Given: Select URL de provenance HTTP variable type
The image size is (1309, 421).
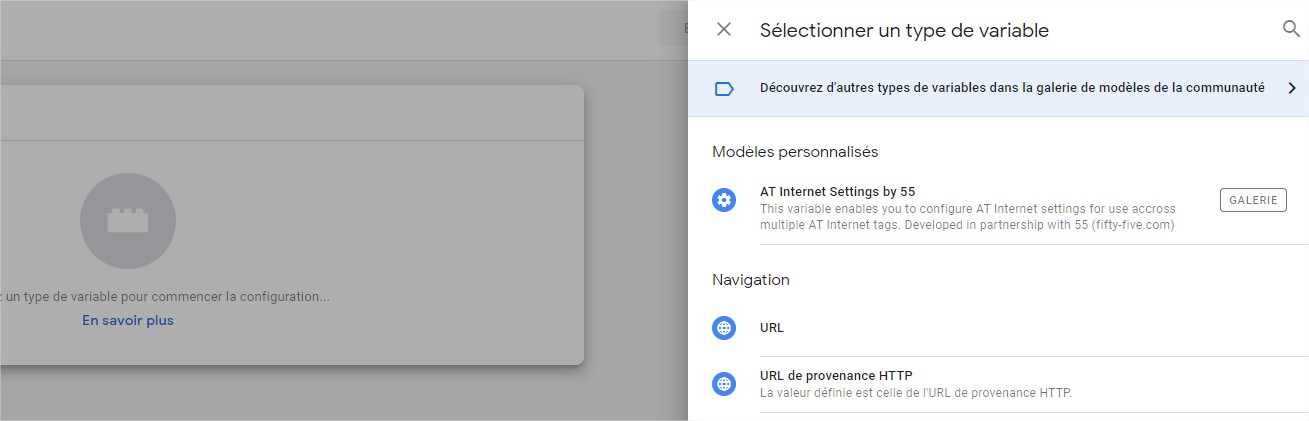Looking at the screenshot, I should (836, 375).
